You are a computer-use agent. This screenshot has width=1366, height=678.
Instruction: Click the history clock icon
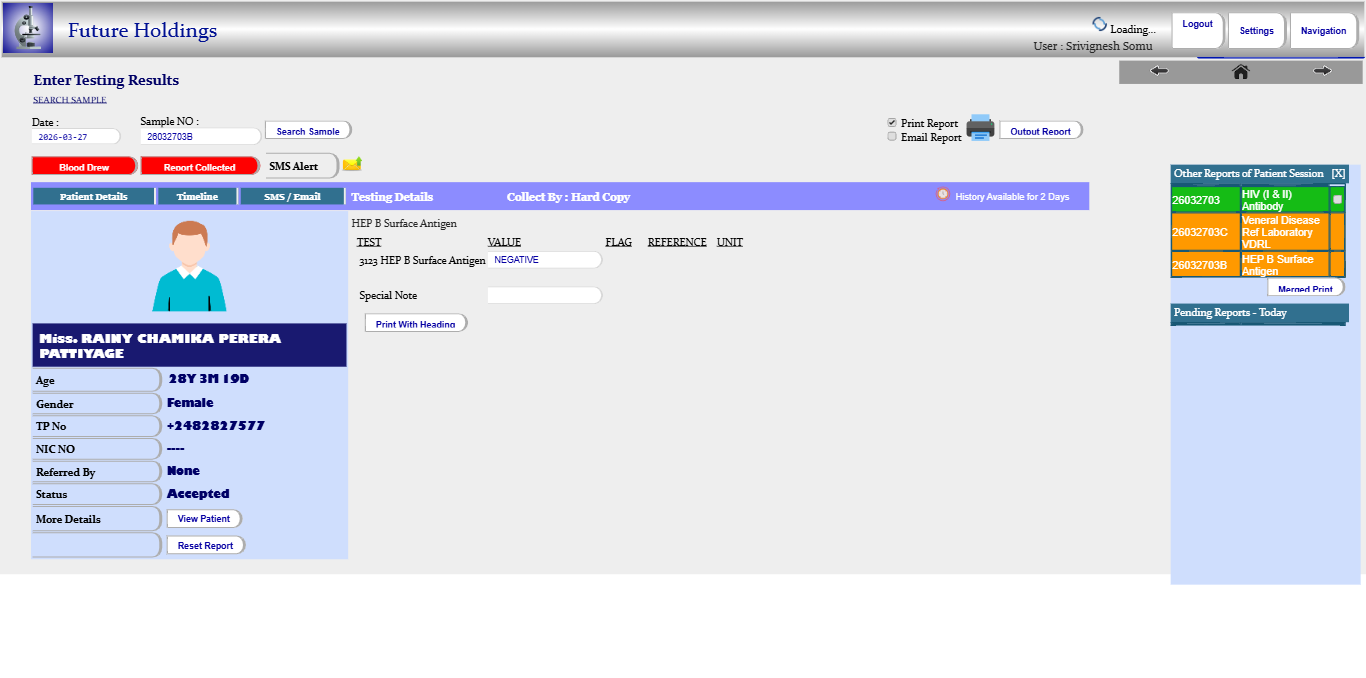[942, 195]
